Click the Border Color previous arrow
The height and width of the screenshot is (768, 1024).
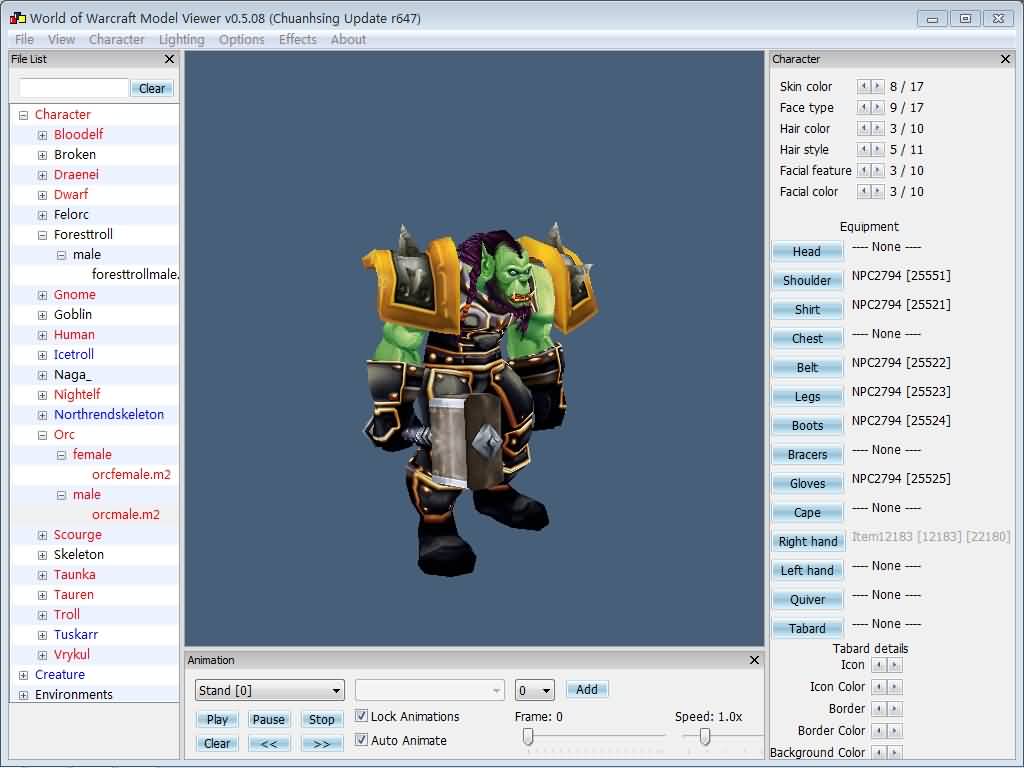(x=880, y=731)
